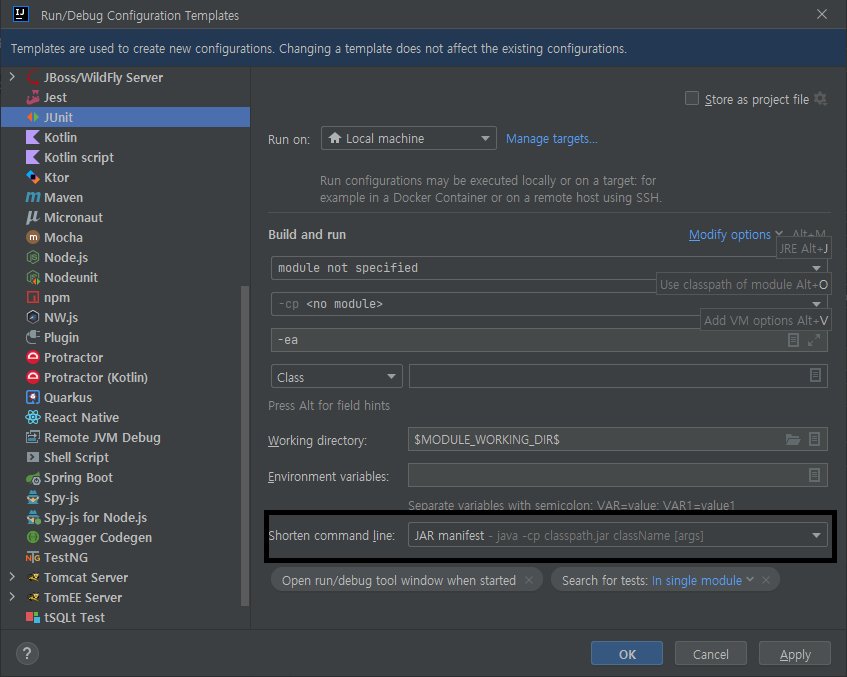The width and height of the screenshot is (847, 677).
Task: Click the Jest template icon
Action: click(33, 97)
